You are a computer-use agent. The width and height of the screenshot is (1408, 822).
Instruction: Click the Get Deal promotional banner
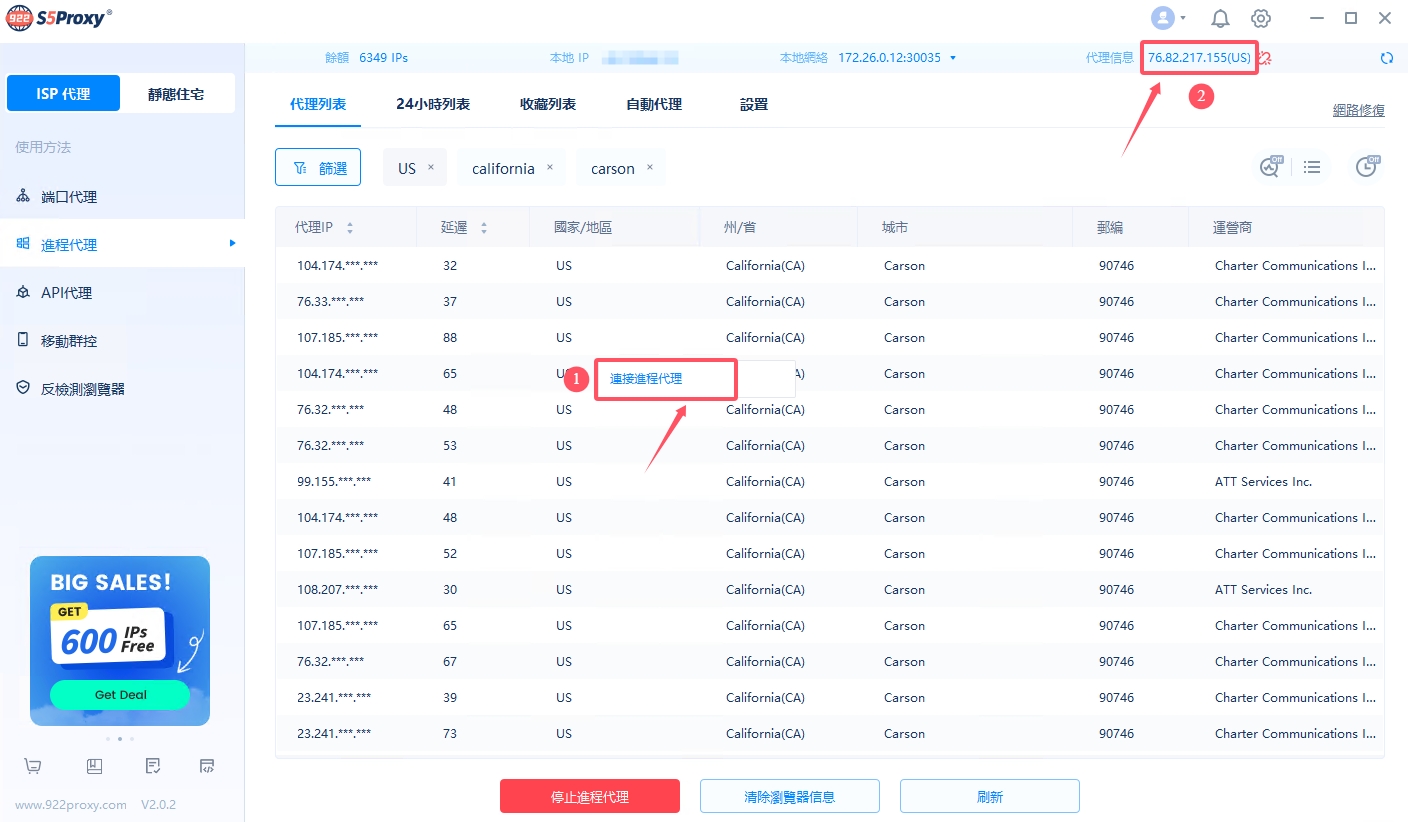coord(120,694)
